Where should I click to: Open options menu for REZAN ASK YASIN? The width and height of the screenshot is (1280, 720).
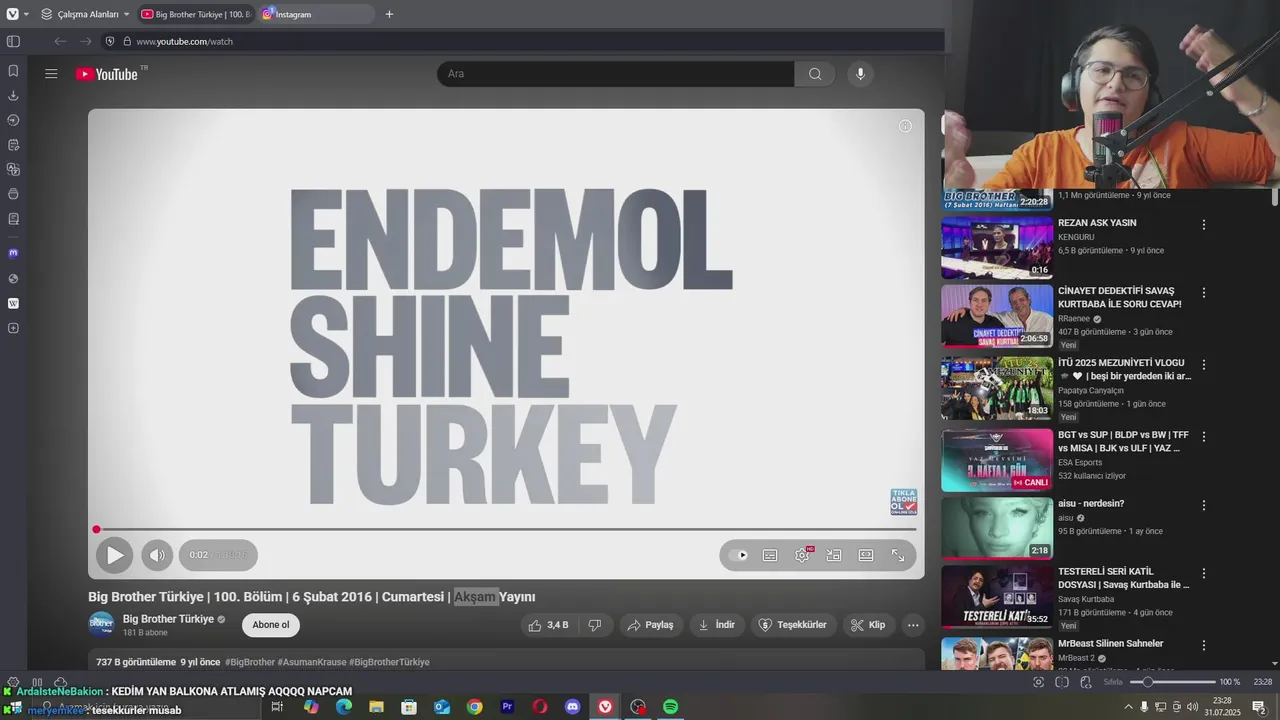[x=1204, y=225]
